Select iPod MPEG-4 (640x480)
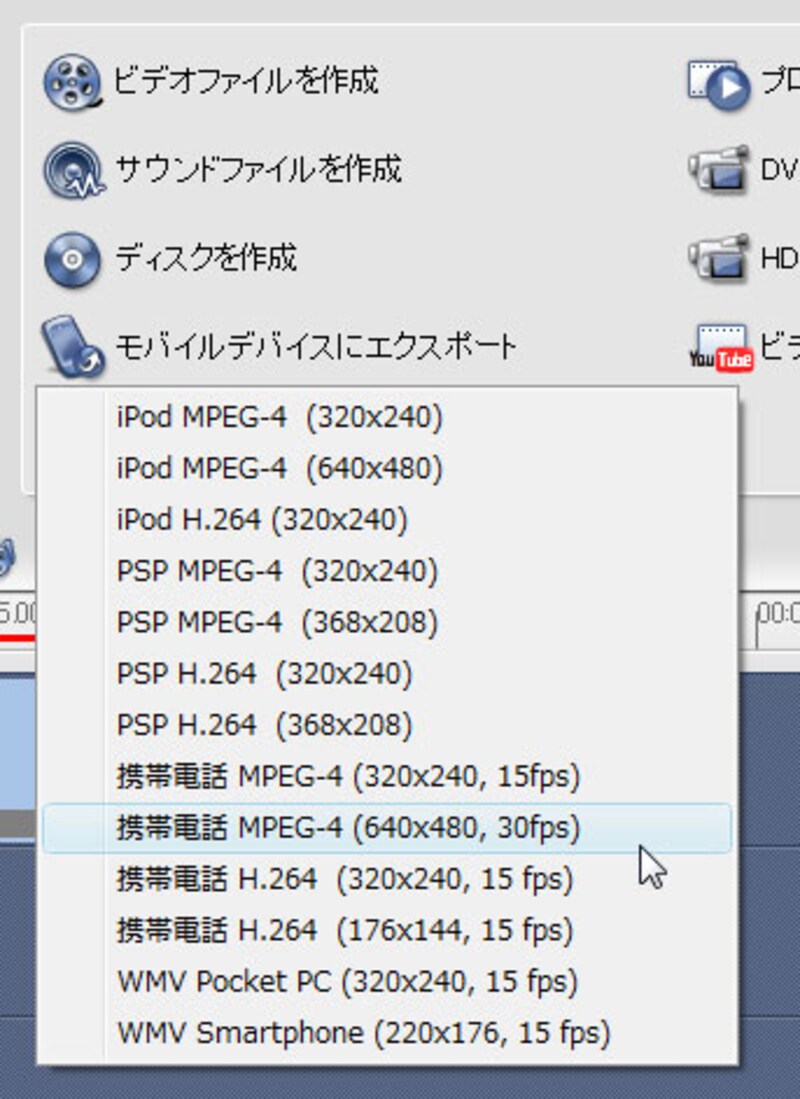Viewport: 800px width, 1099px height. coord(387,468)
